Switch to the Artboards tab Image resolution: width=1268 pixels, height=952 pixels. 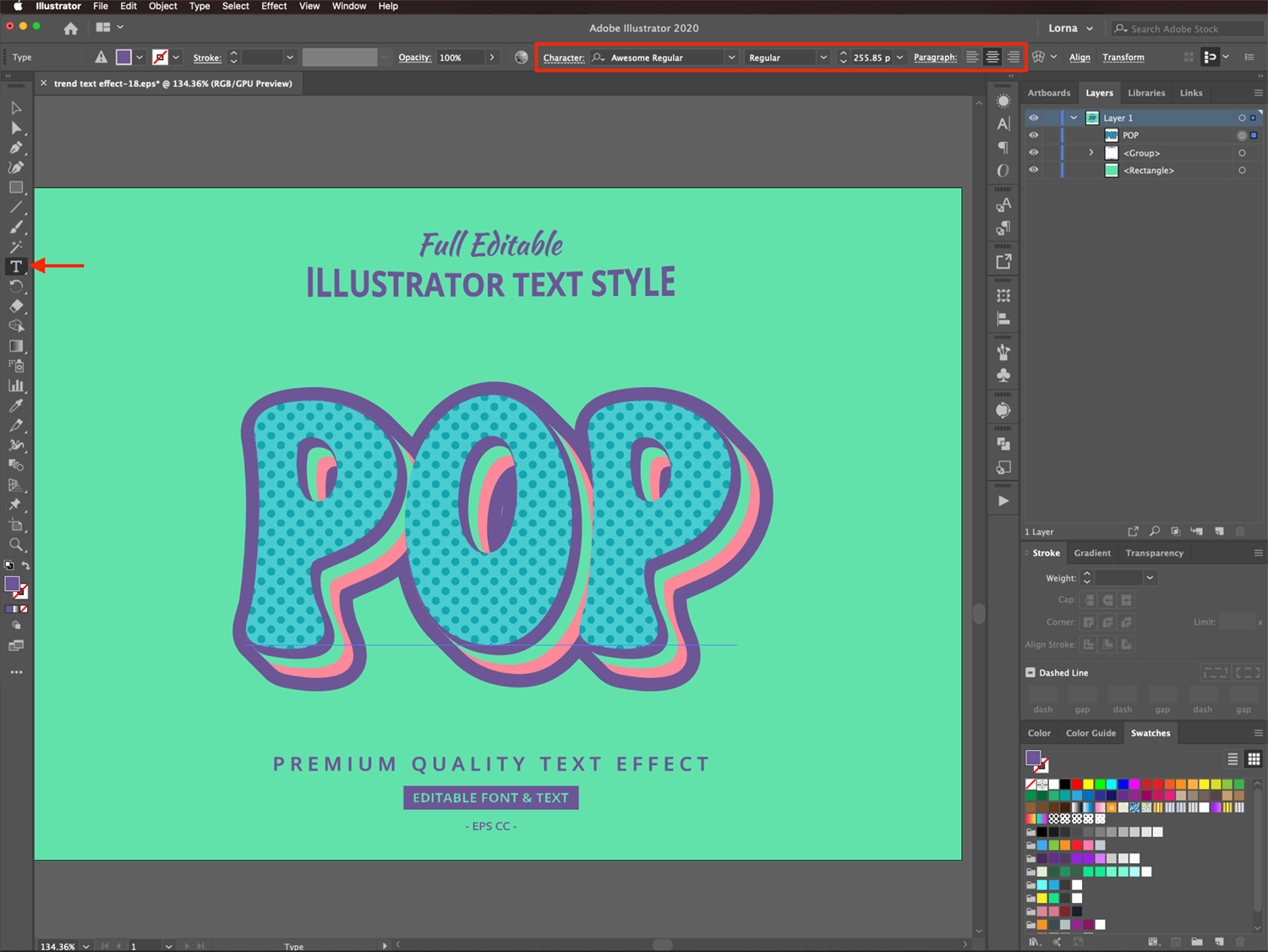point(1048,93)
